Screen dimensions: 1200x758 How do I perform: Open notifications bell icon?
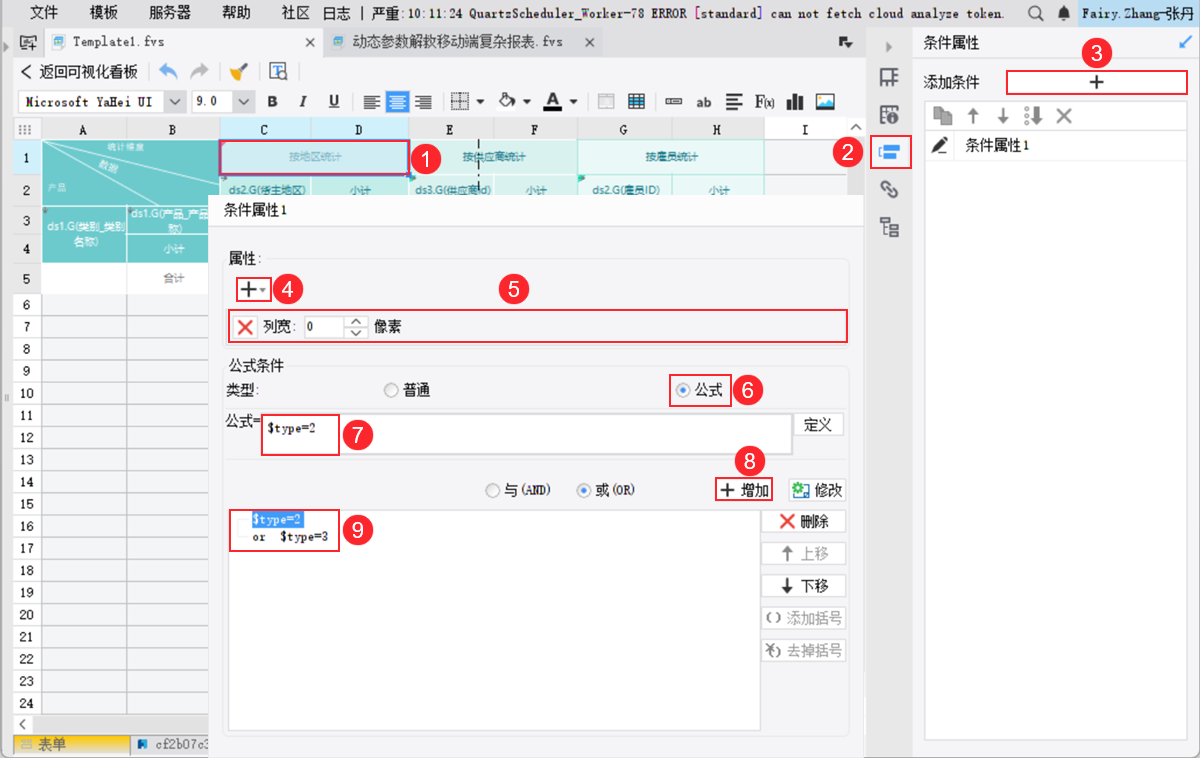click(1064, 13)
